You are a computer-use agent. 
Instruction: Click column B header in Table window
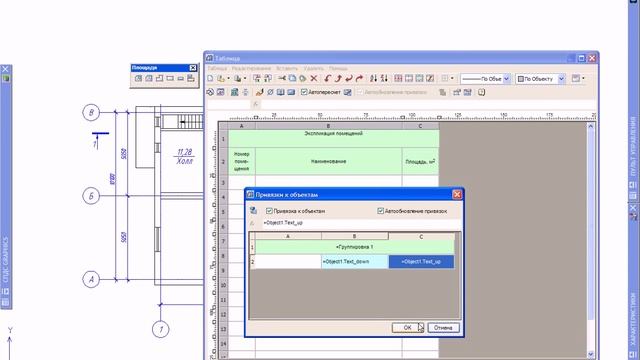329,126
